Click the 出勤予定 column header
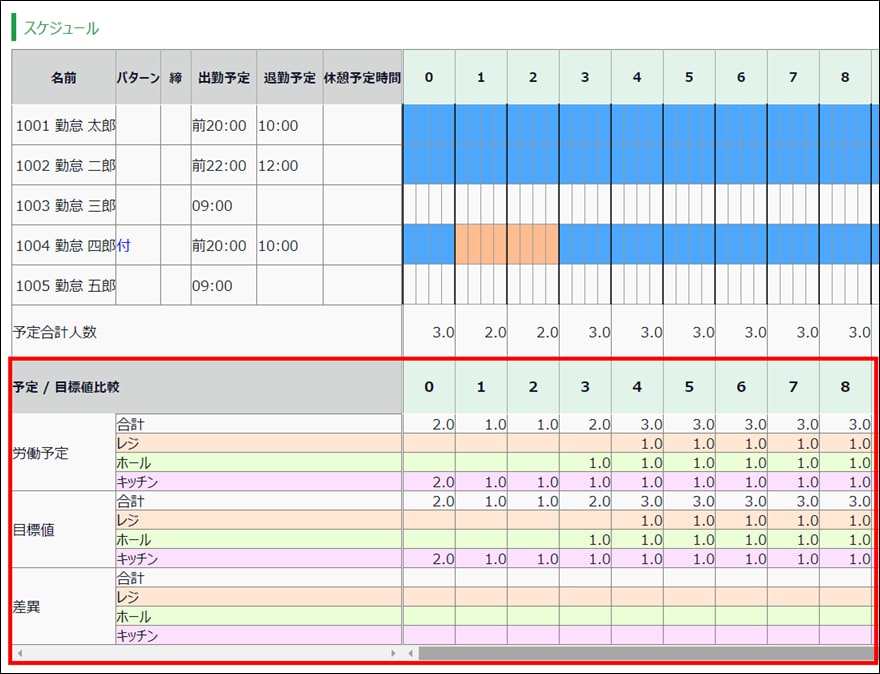Viewport: 880px width, 674px height. (x=223, y=78)
